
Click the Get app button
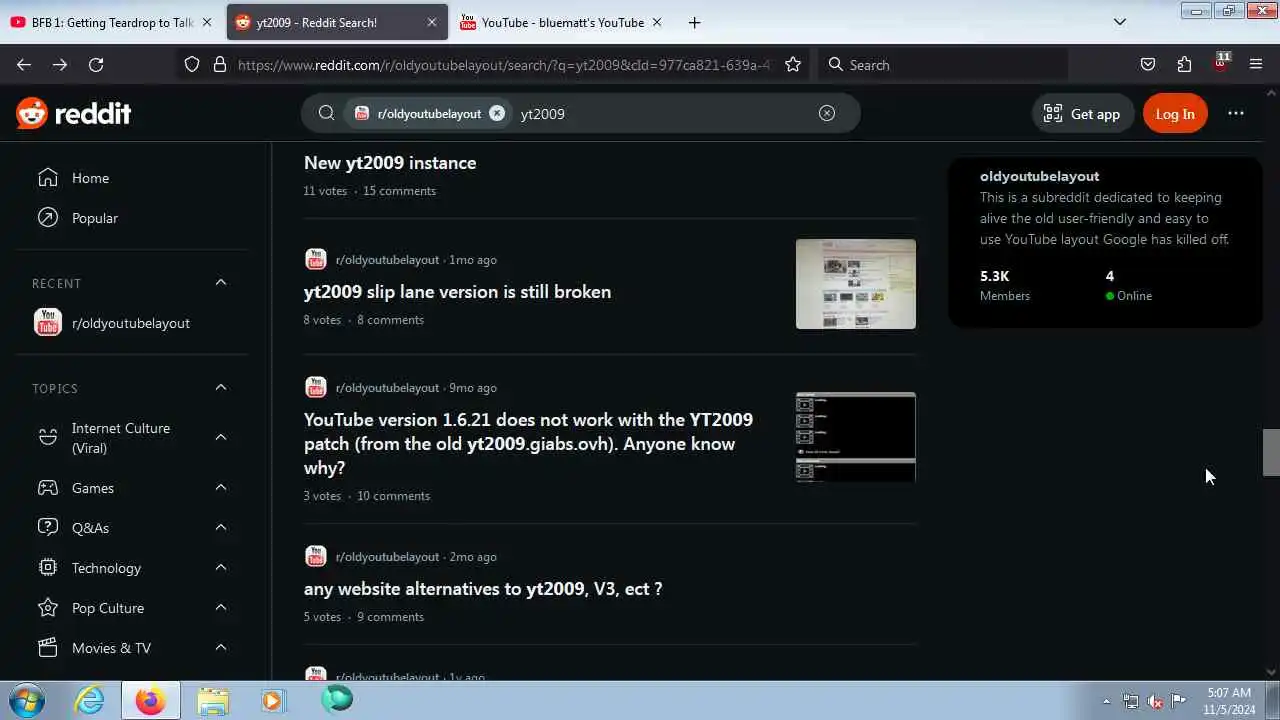click(1083, 114)
